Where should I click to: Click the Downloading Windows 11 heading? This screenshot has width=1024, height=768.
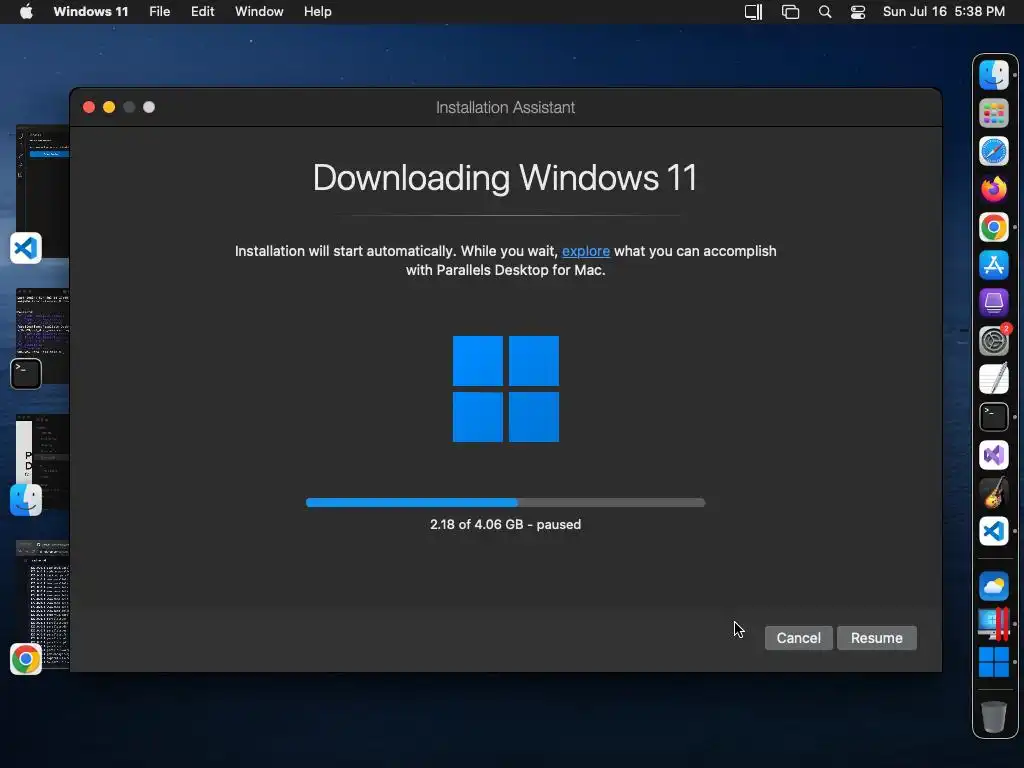point(505,178)
